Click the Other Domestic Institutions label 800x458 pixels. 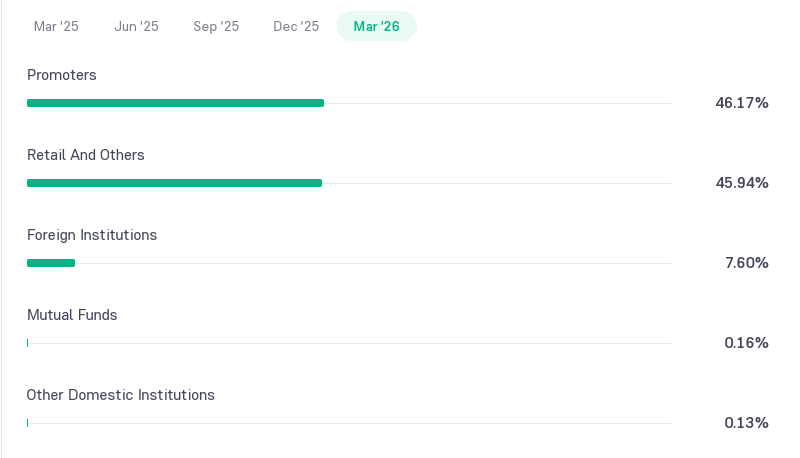pyautogui.click(x=120, y=395)
